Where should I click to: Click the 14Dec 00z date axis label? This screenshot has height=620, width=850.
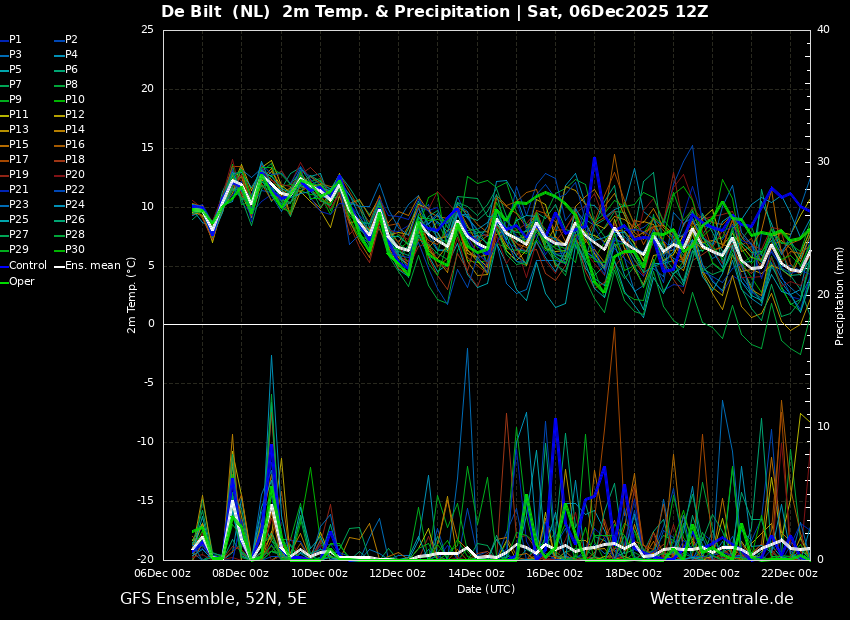coord(476,574)
